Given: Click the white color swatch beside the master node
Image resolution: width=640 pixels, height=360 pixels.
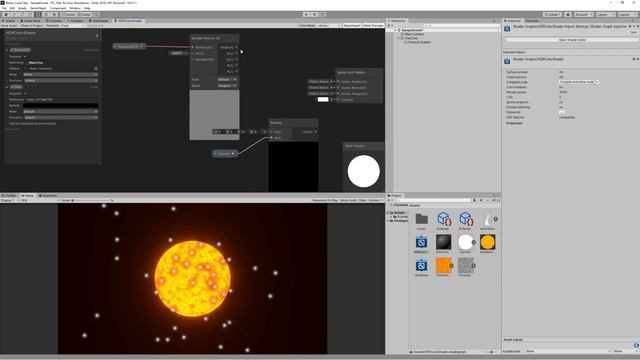Looking at the screenshot, I should (x=323, y=99).
